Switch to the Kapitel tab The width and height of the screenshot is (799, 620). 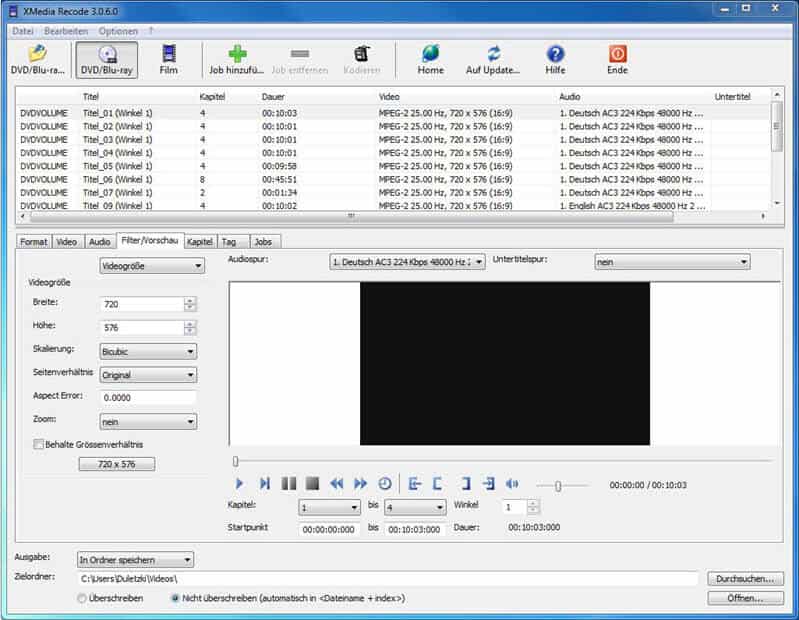200,242
